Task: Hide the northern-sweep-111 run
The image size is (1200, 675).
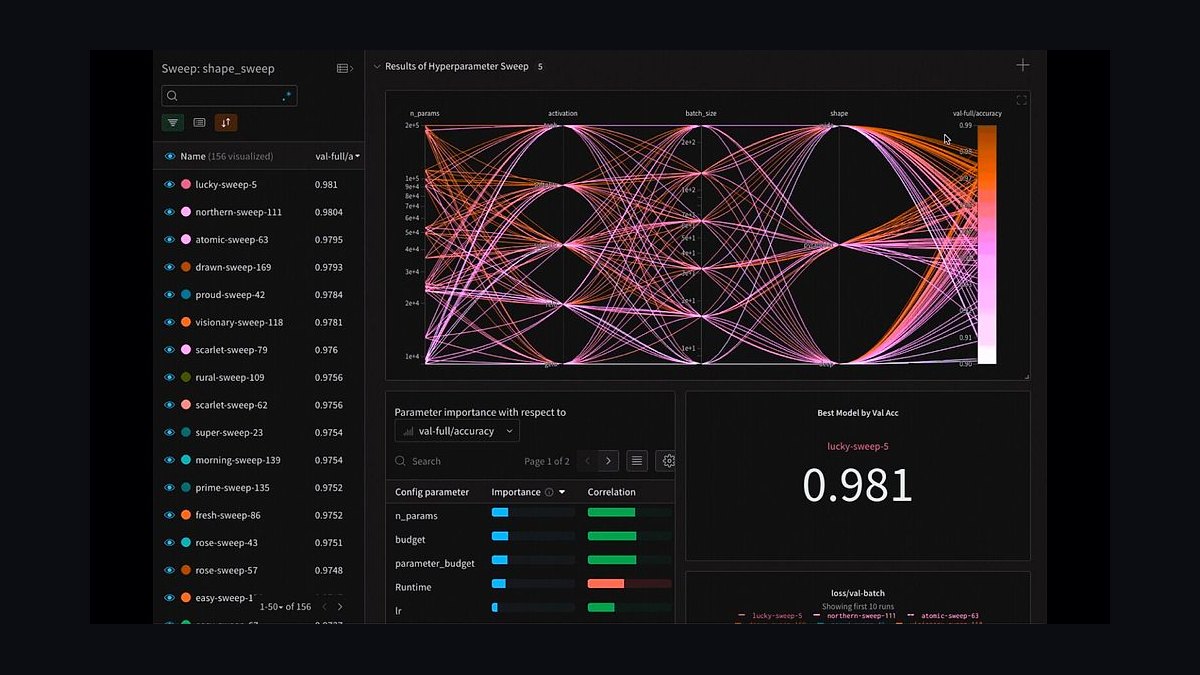Action: 169,212
